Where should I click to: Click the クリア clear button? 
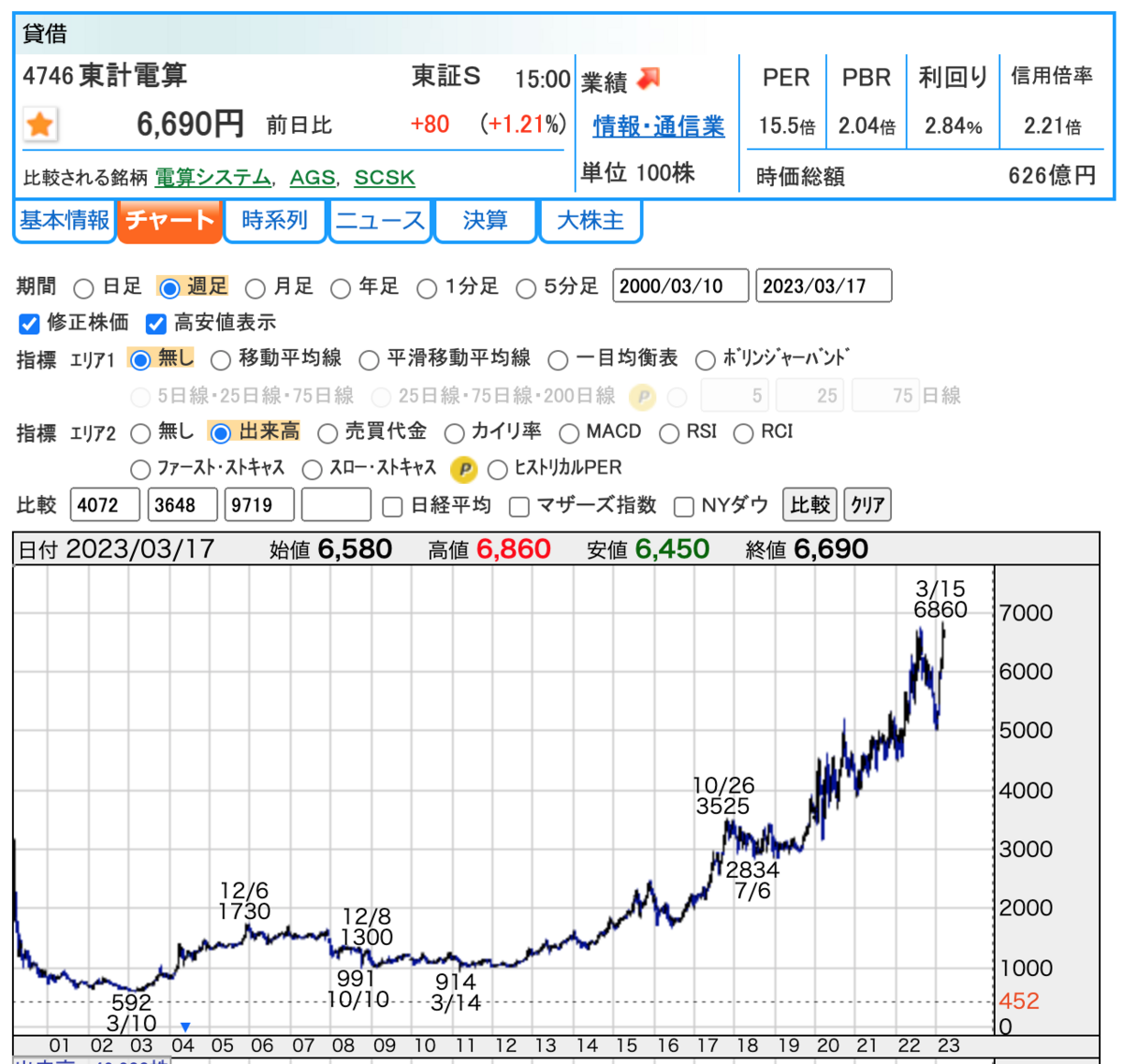pos(868,505)
